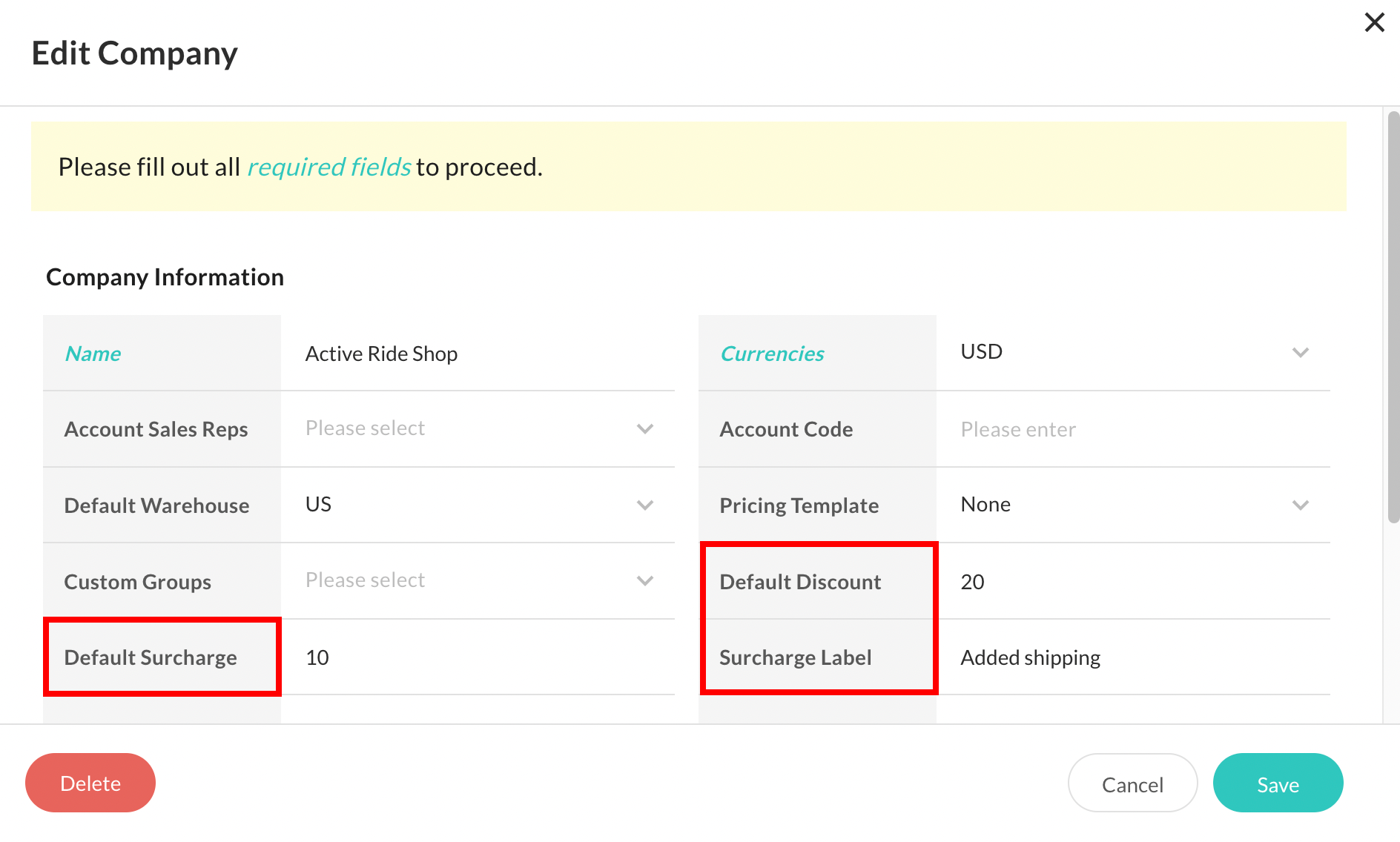Open the Account Sales Reps dropdown
The width and height of the screenshot is (1400, 842).
click(x=478, y=428)
